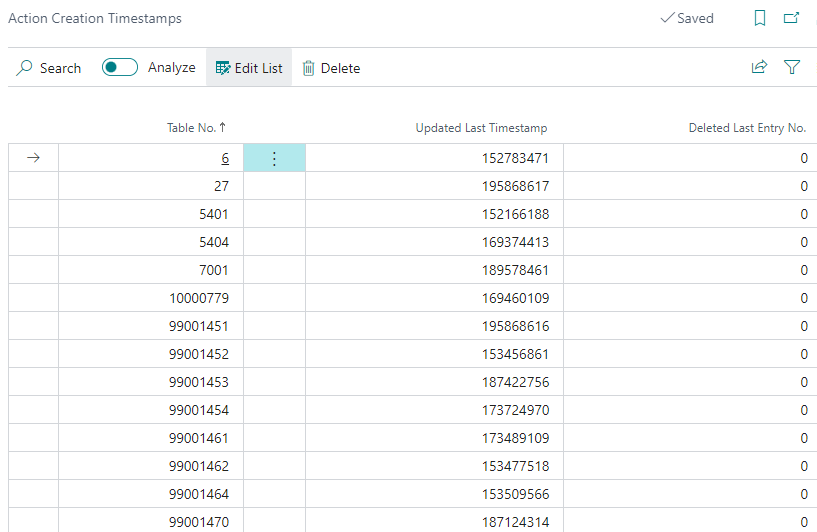817x532 pixels.
Task: Click the Edit List button
Action: [249, 68]
